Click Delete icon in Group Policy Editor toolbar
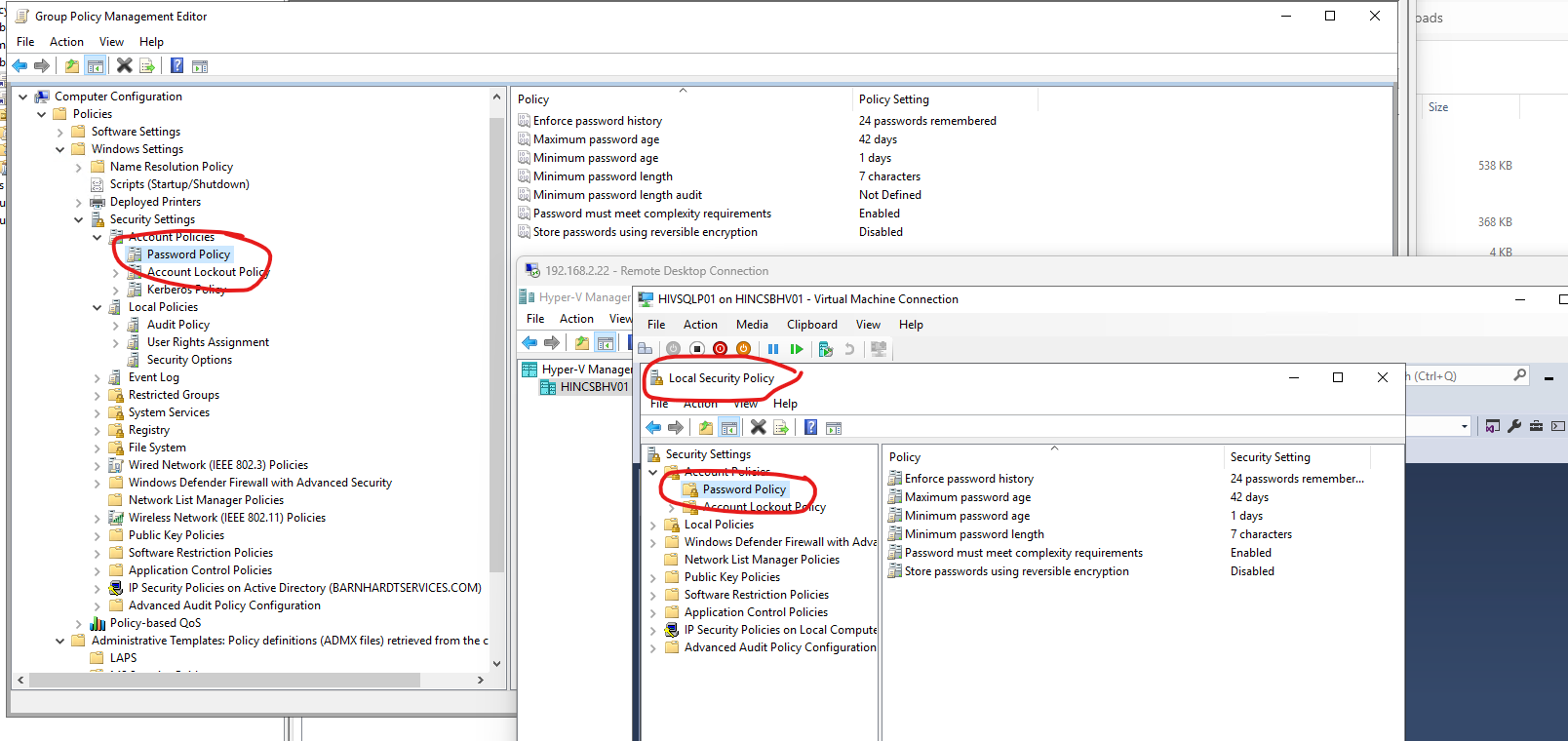The image size is (1568, 741). [x=124, y=65]
